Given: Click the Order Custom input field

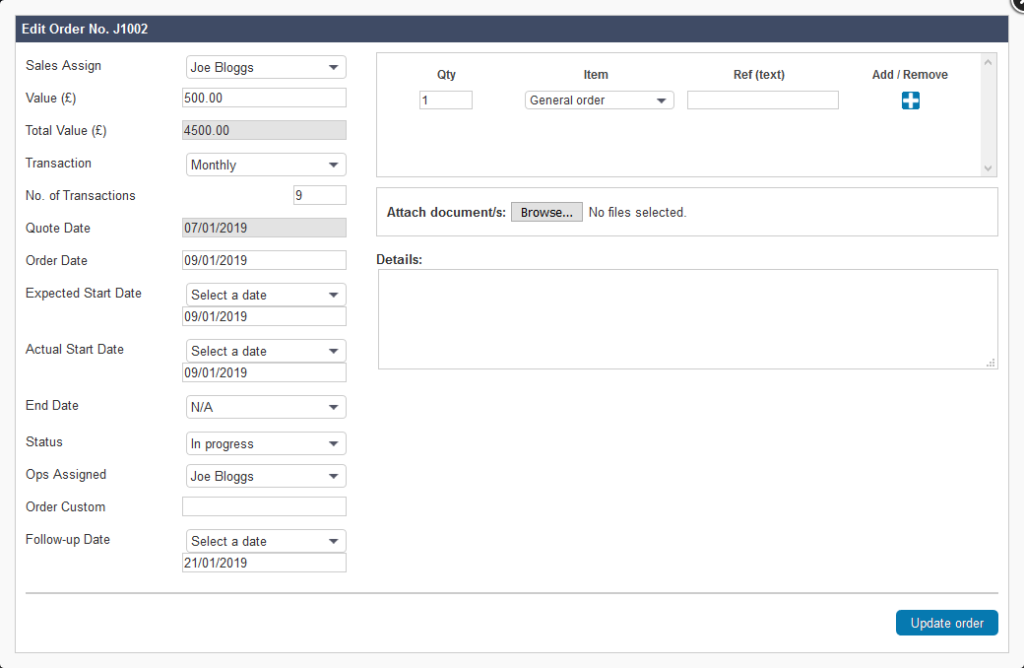Looking at the screenshot, I should [264, 507].
